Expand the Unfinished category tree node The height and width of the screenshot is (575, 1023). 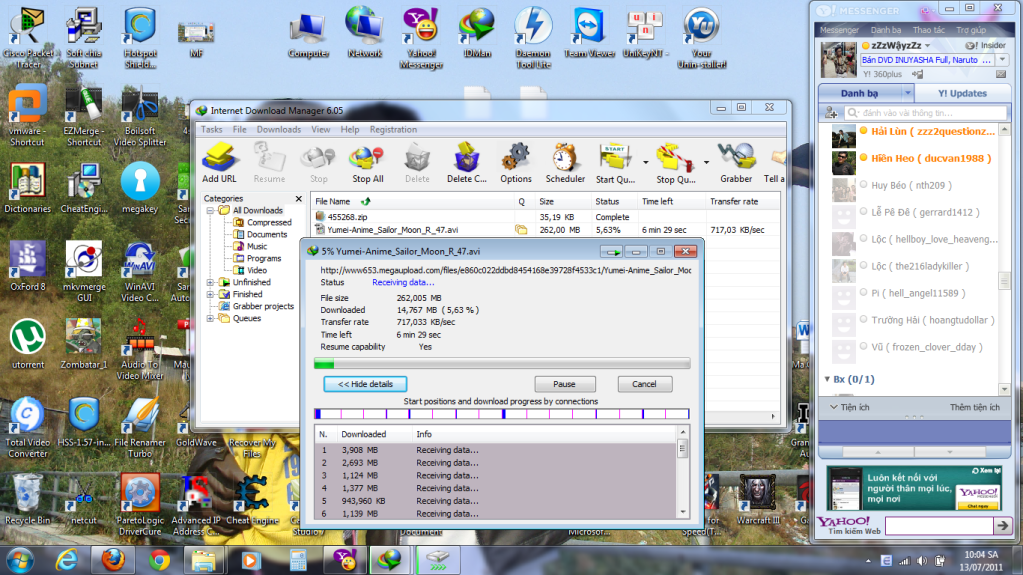[211, 283]
